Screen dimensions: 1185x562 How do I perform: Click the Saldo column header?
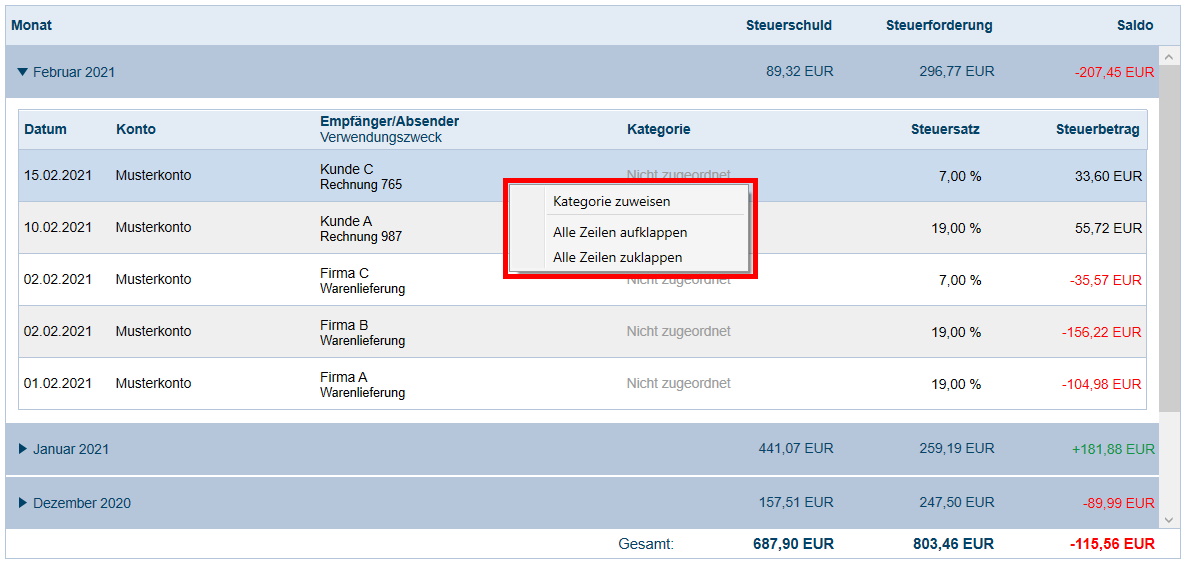[1134, 25]
